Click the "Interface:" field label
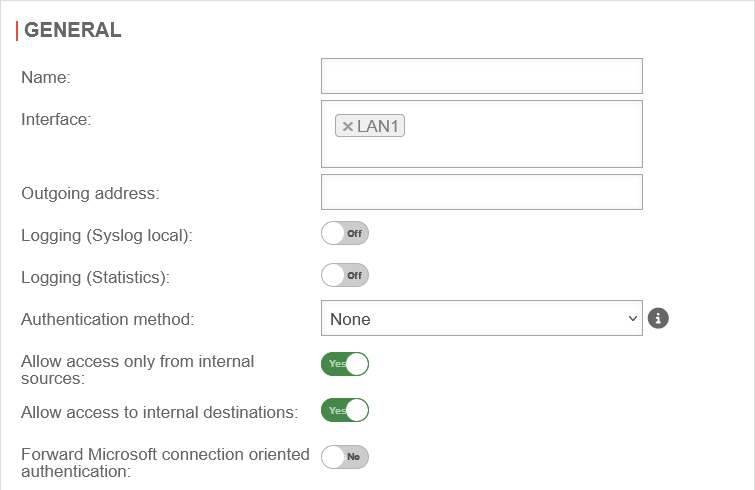The width and height of the screenshot is (755, 490). [56, 120]
